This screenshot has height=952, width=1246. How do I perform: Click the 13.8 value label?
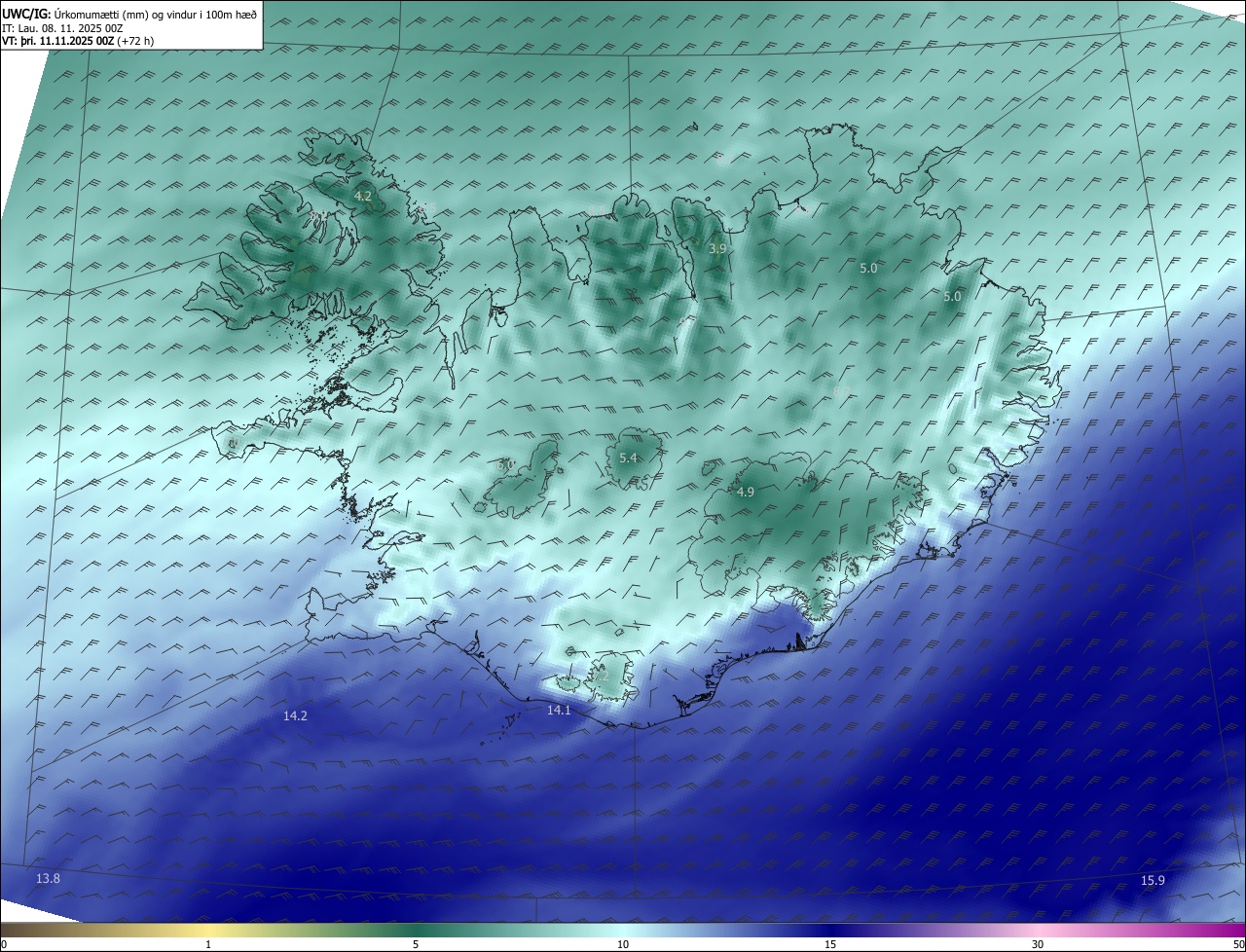(x=48, y=879)
